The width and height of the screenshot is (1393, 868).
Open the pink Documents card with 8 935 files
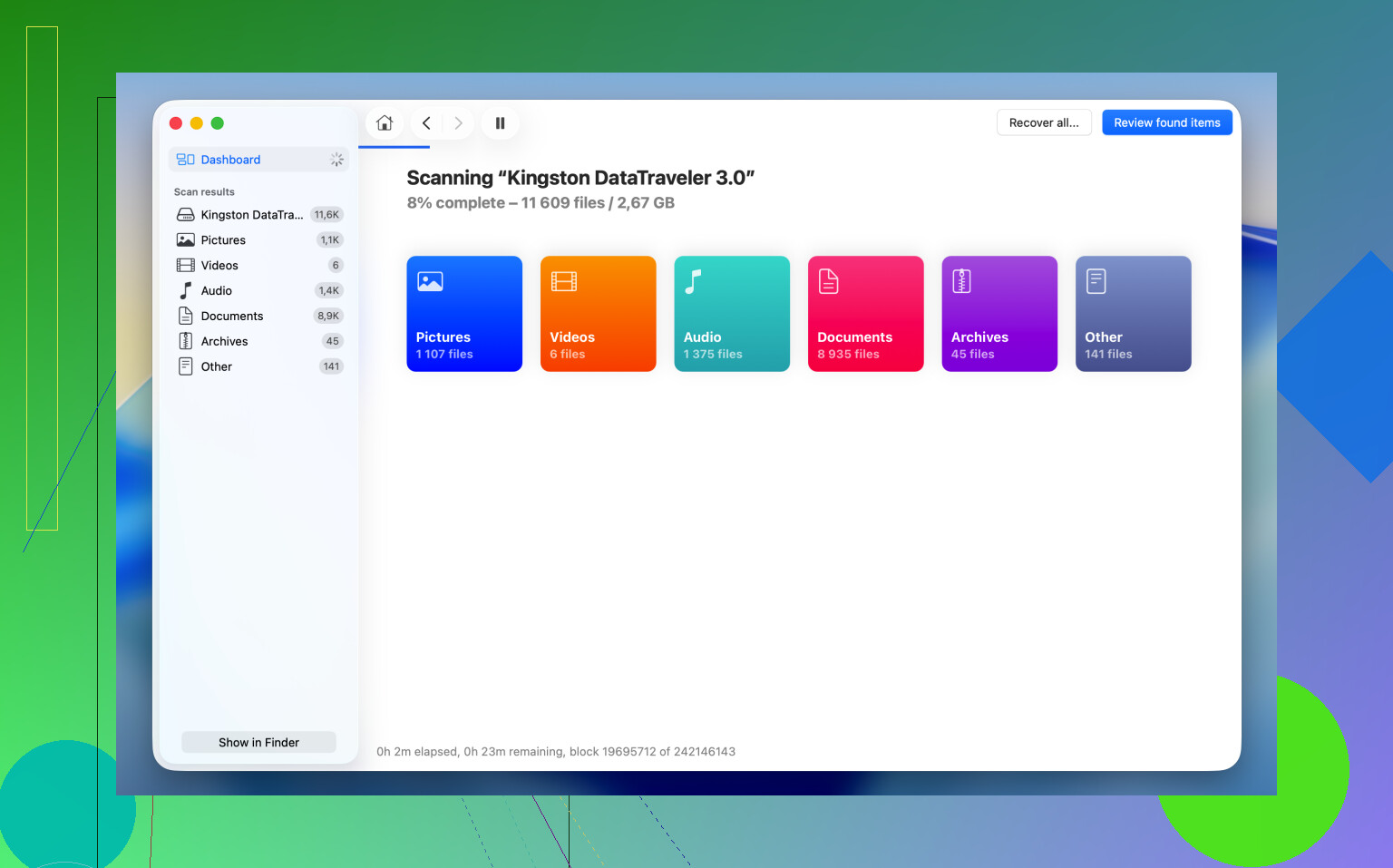(x=866, y=314)
